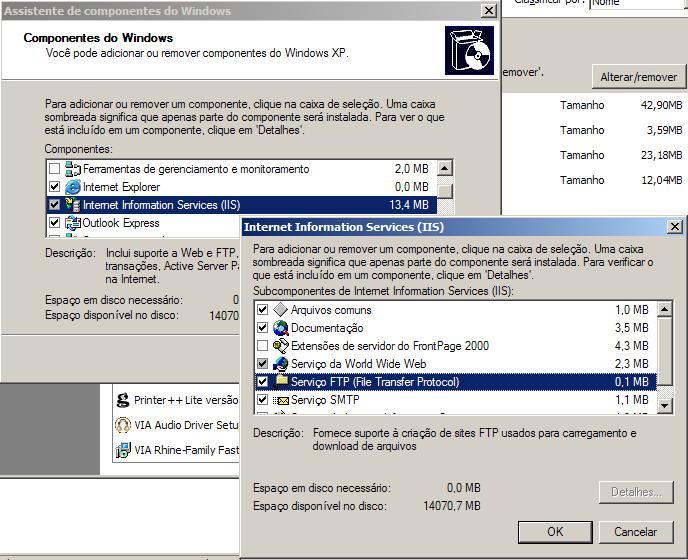Screen dimensions: 688x560
Task: Click Cancelar in the IIS dialog
Action: pyautogui.click(x=635, y=532)
